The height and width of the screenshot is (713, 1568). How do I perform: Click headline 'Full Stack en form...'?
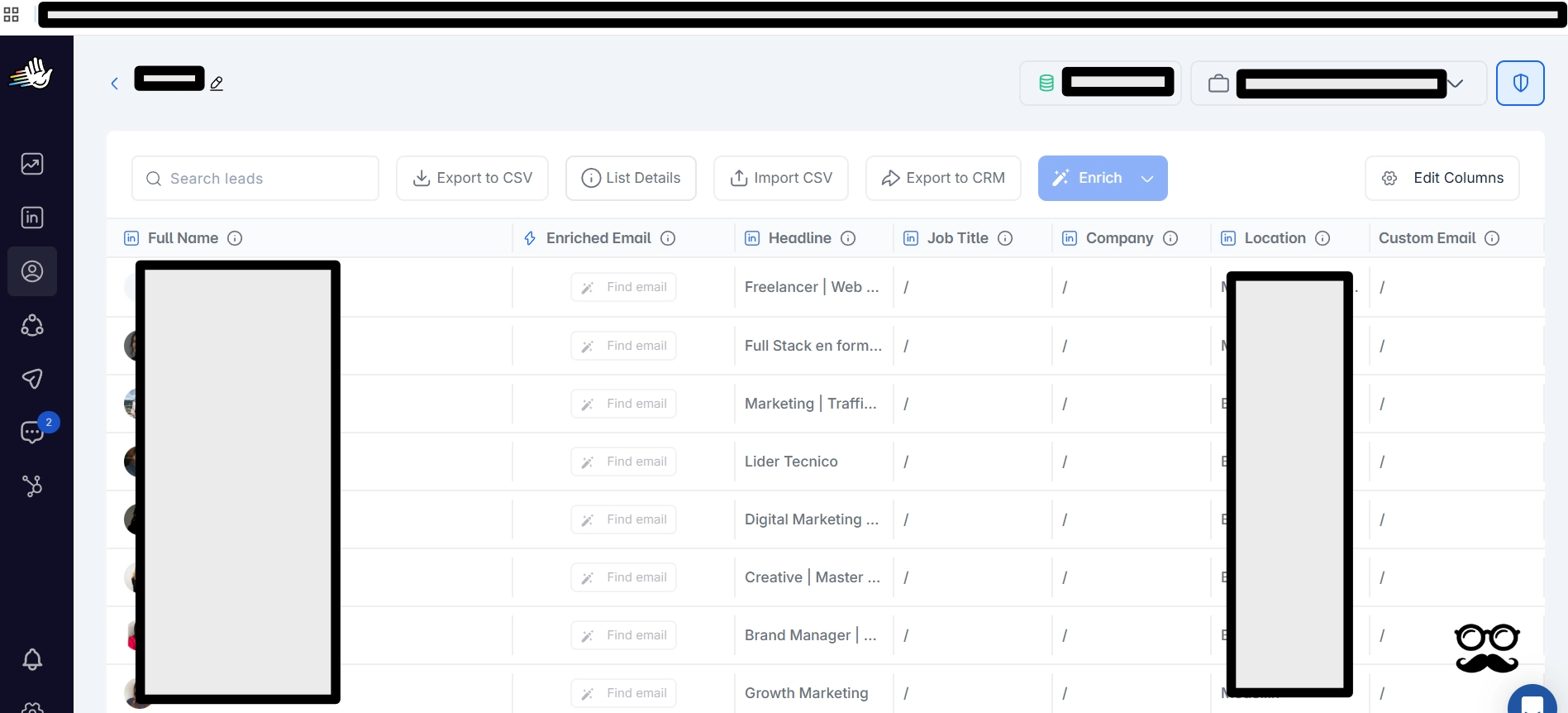(x=813, y=346)
